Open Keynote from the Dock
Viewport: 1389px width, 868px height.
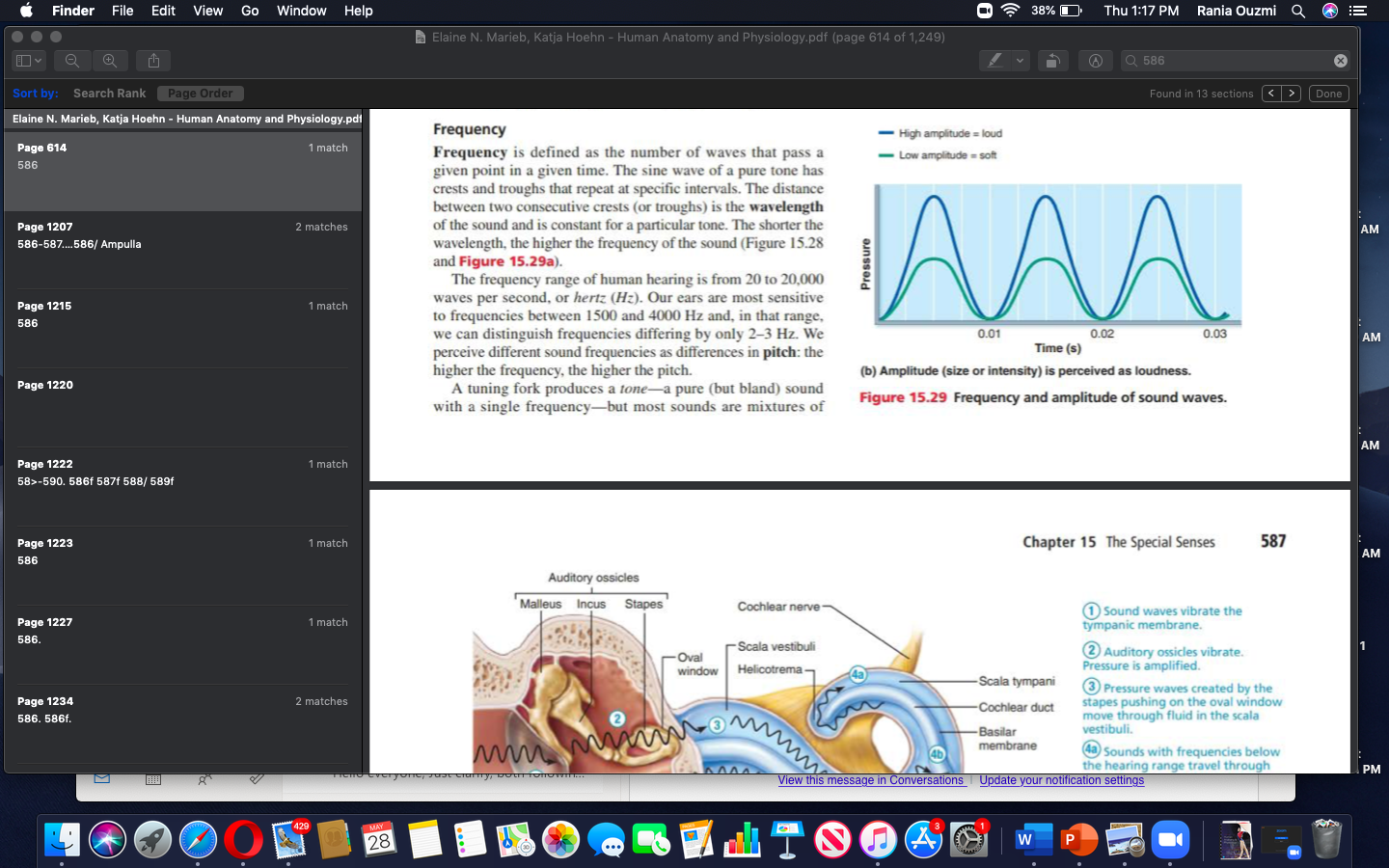(x=787, y=840)
